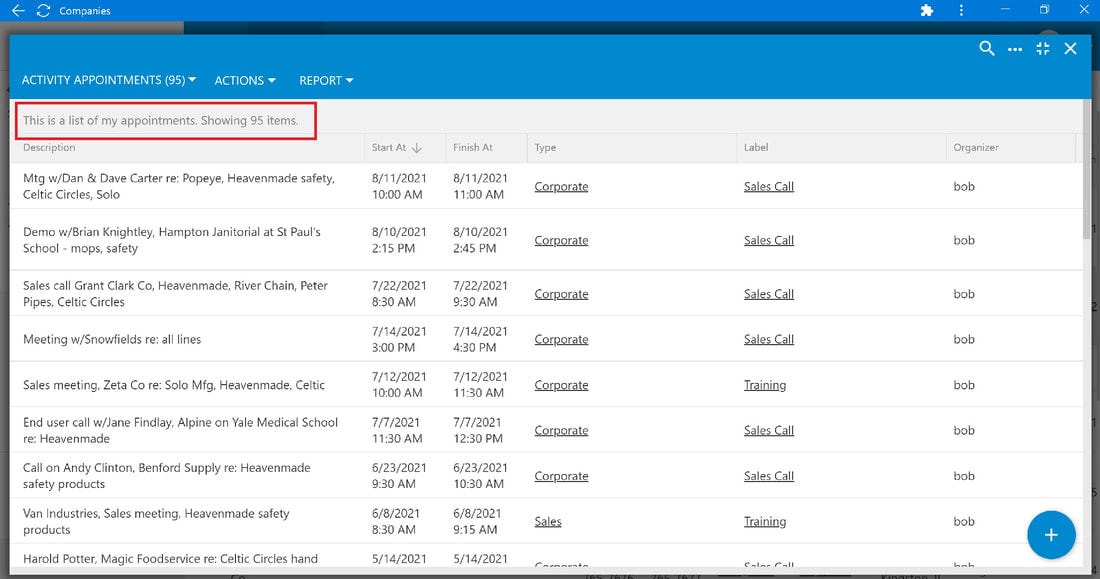
Task: Toggle the Start At sort arrow
Action: pyautogui.click(x=417, y=148)
